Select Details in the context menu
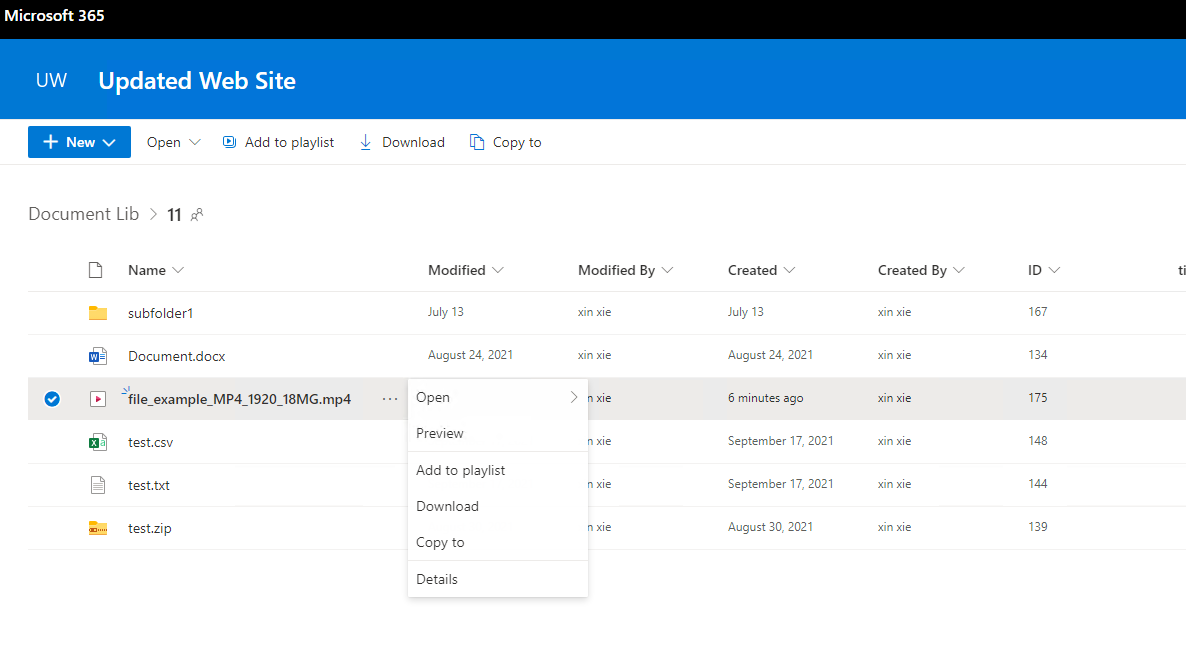 click(x=437, y=578)
